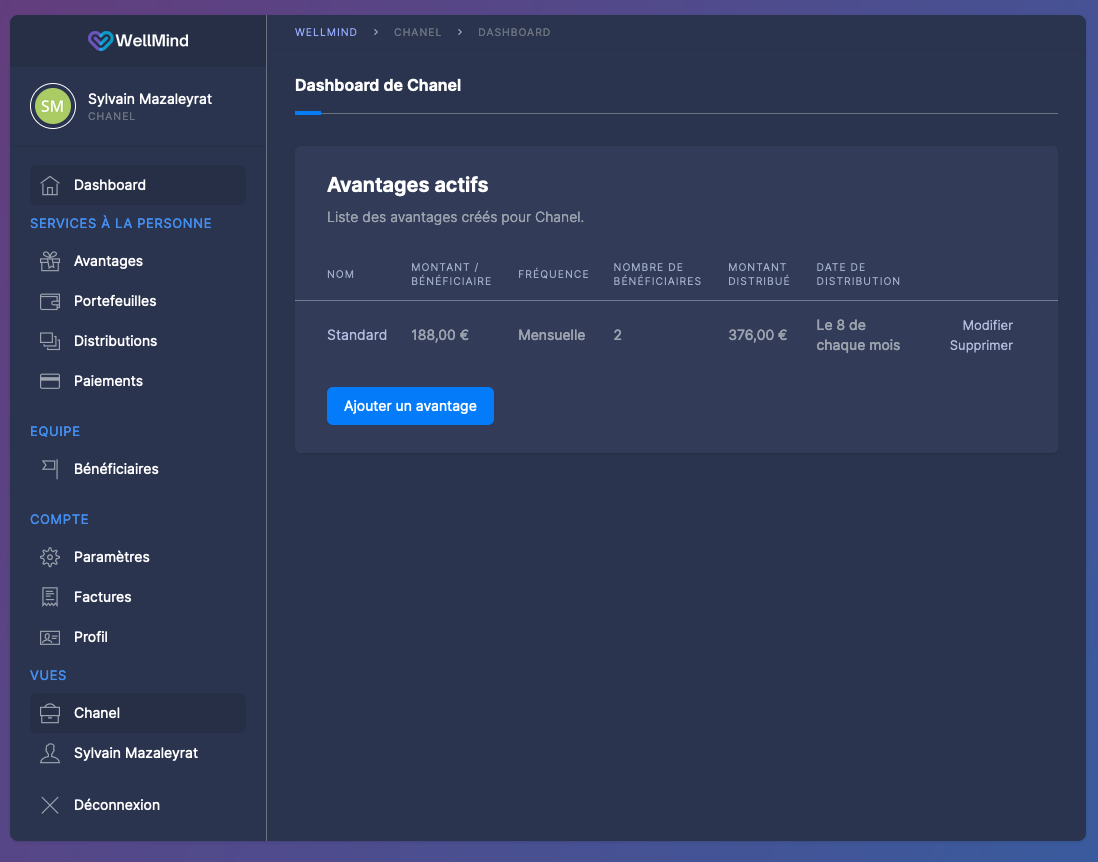
Task: Click the Distributions stacked-windows icon
Action: pos(50,341)
